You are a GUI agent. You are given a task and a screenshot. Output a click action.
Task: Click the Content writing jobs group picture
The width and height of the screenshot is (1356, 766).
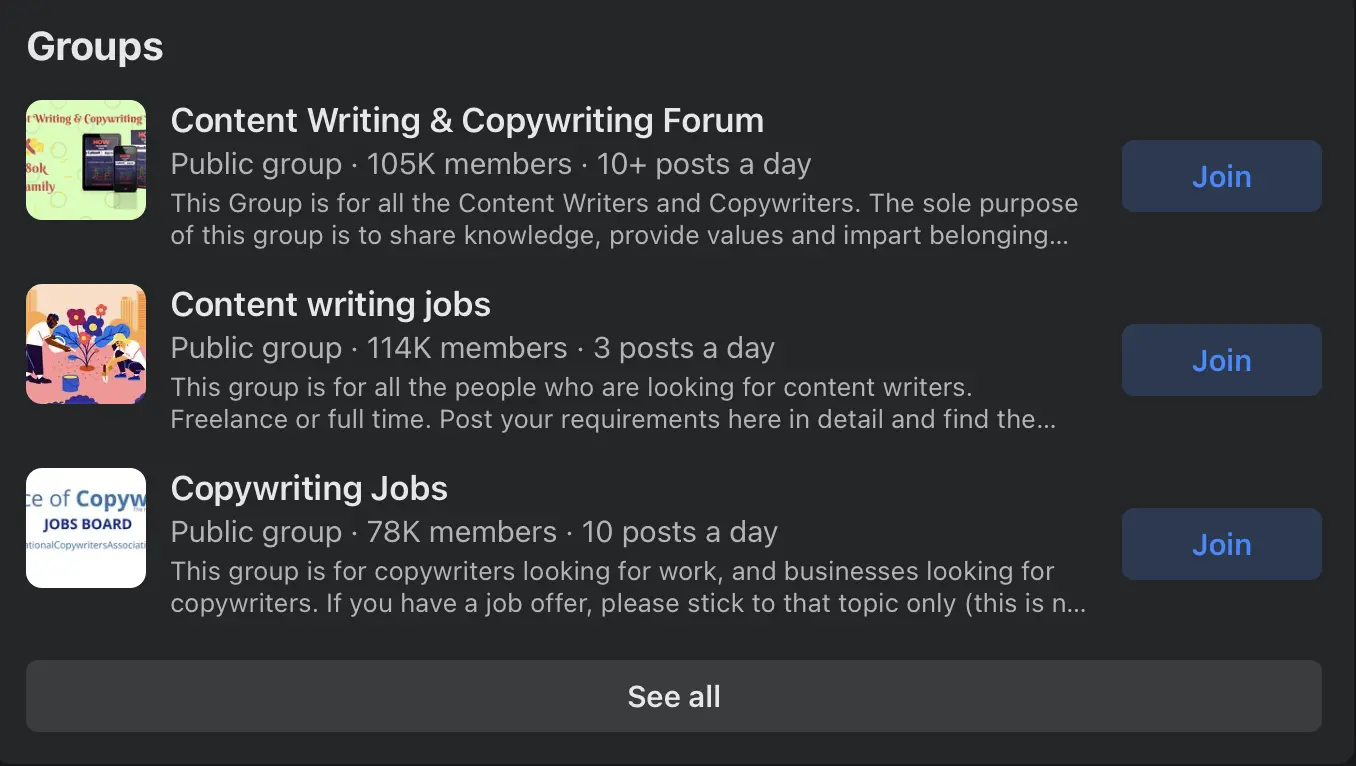coord(86,344)
